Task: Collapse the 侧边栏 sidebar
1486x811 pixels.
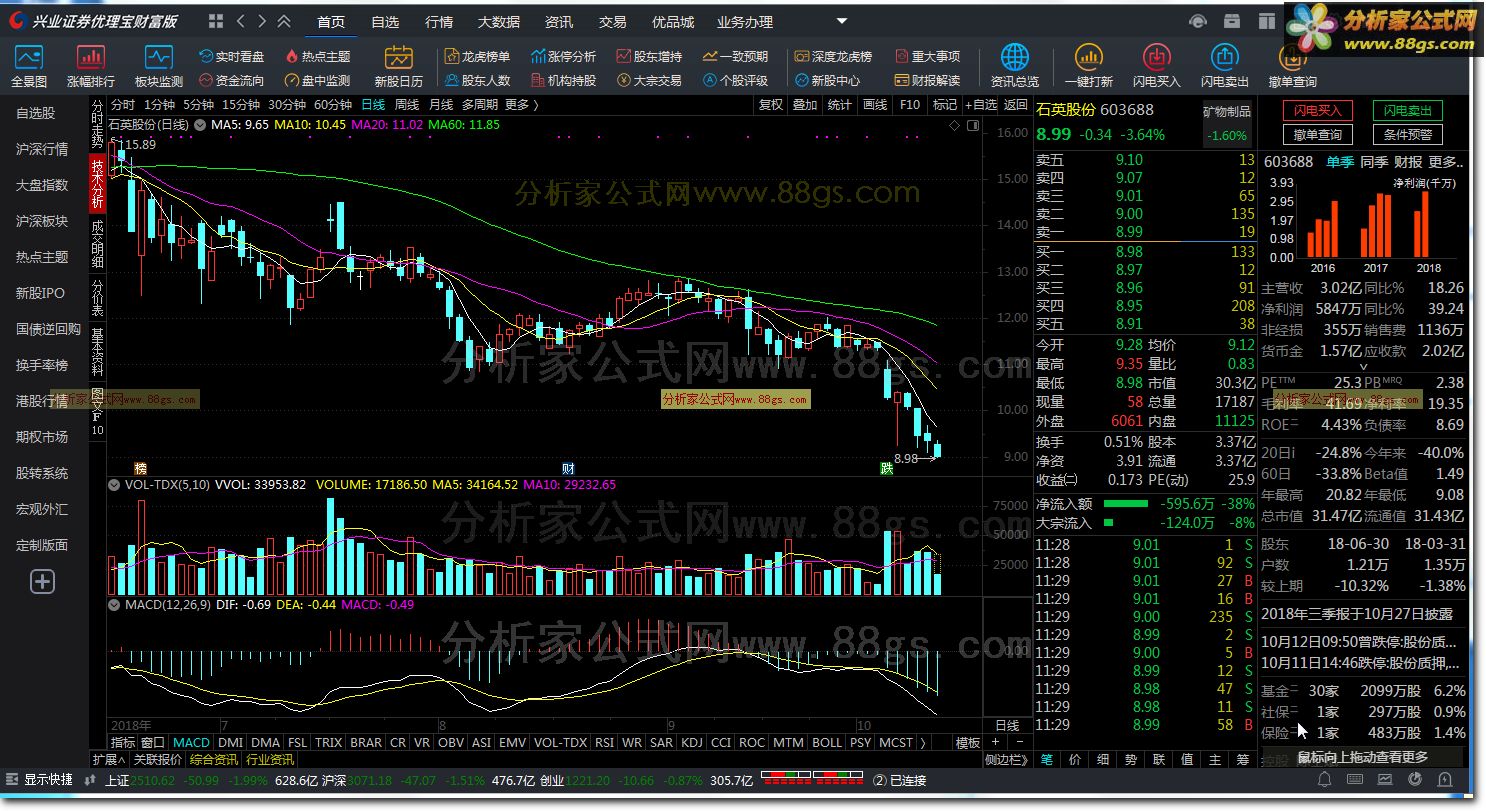Action: click(x=1007, y=760)
